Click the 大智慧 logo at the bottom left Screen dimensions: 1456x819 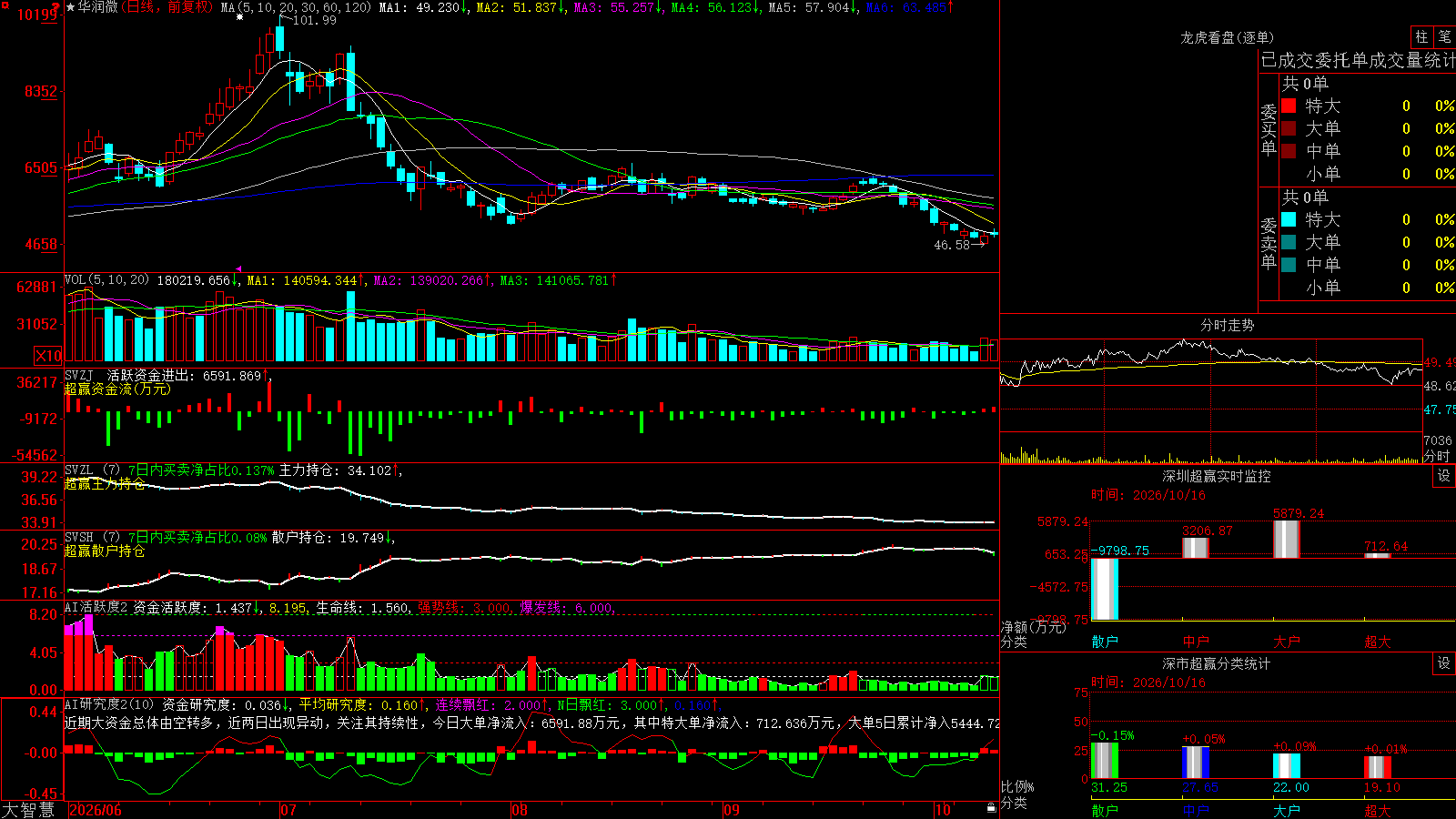[x=28, y=810]
